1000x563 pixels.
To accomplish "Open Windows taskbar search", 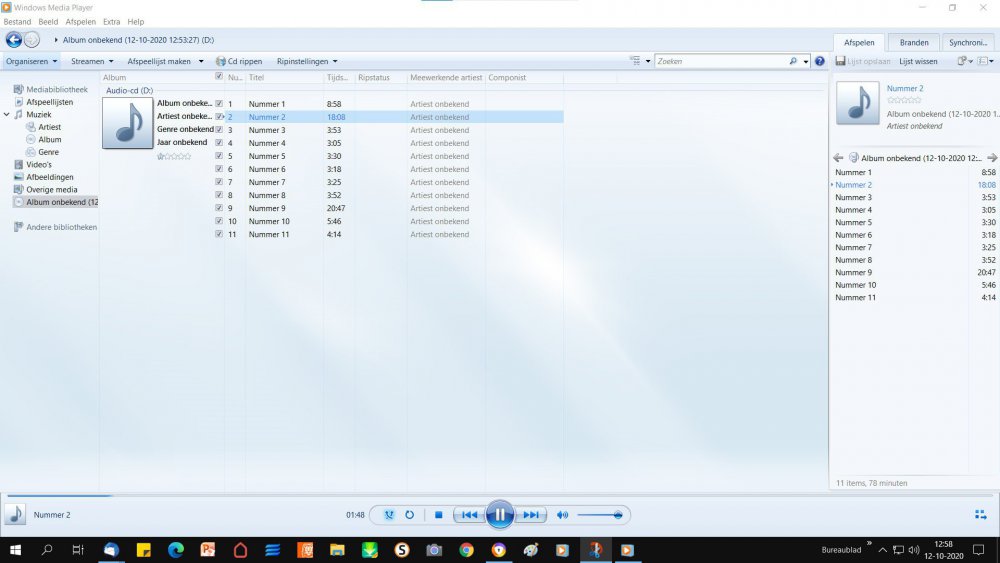I will pyautogui.click(x=47, y=550).
